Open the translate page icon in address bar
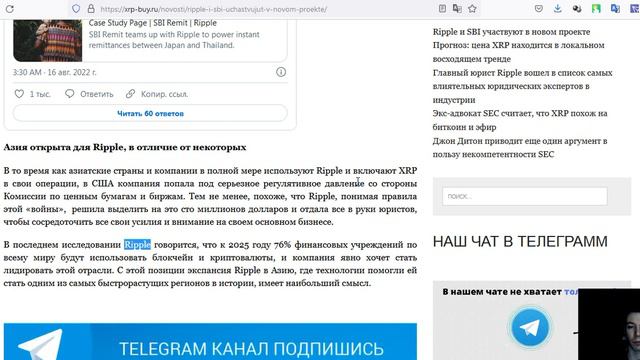 point(457,9)
